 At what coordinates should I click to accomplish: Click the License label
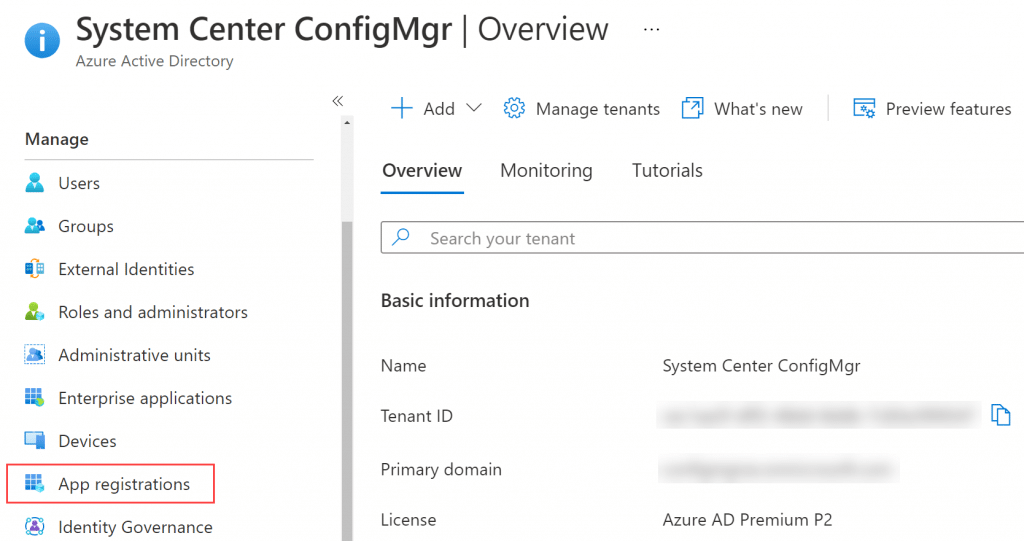pyautogui.click(x=408, y=520)
